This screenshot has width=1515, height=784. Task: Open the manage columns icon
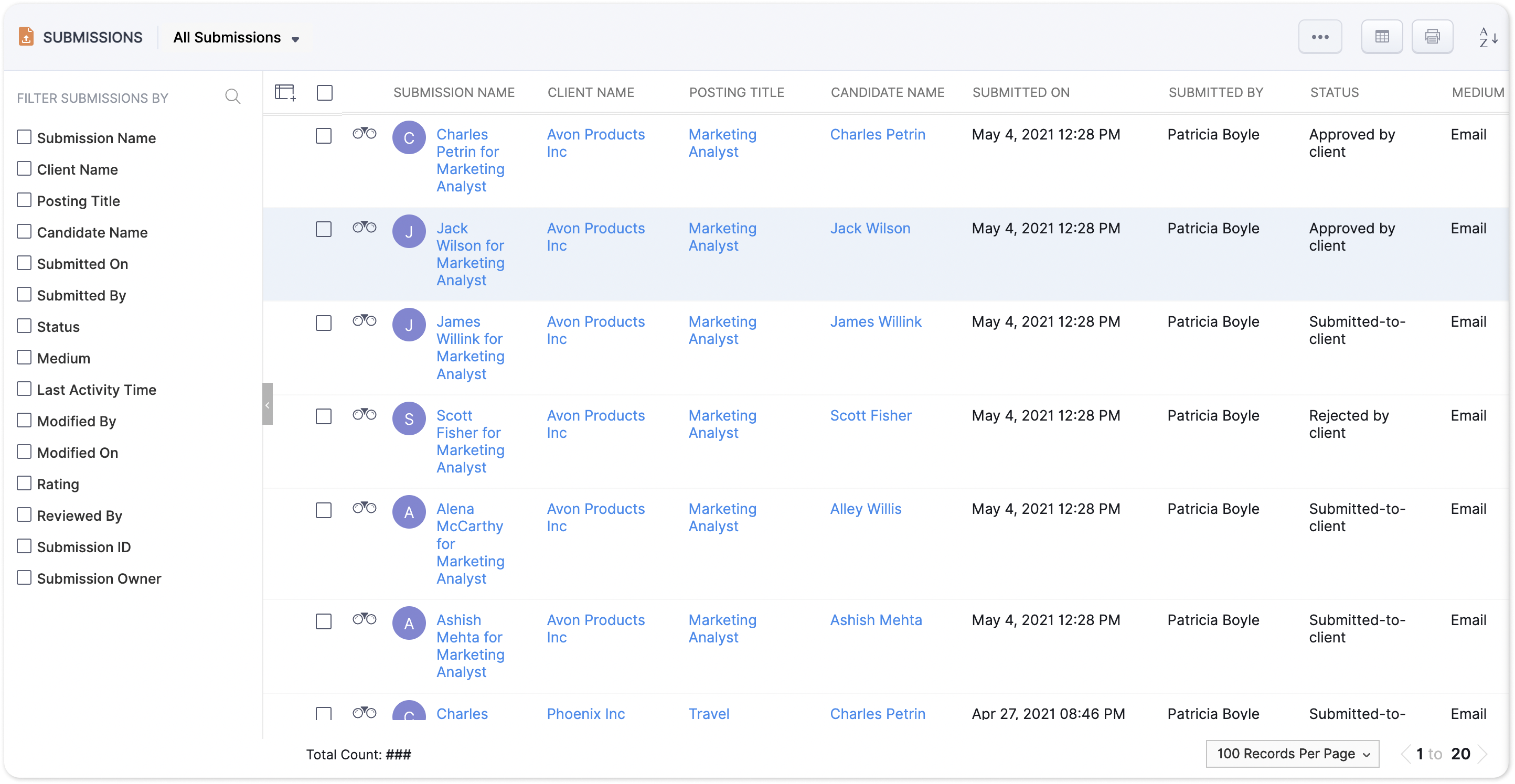[285, 92]
